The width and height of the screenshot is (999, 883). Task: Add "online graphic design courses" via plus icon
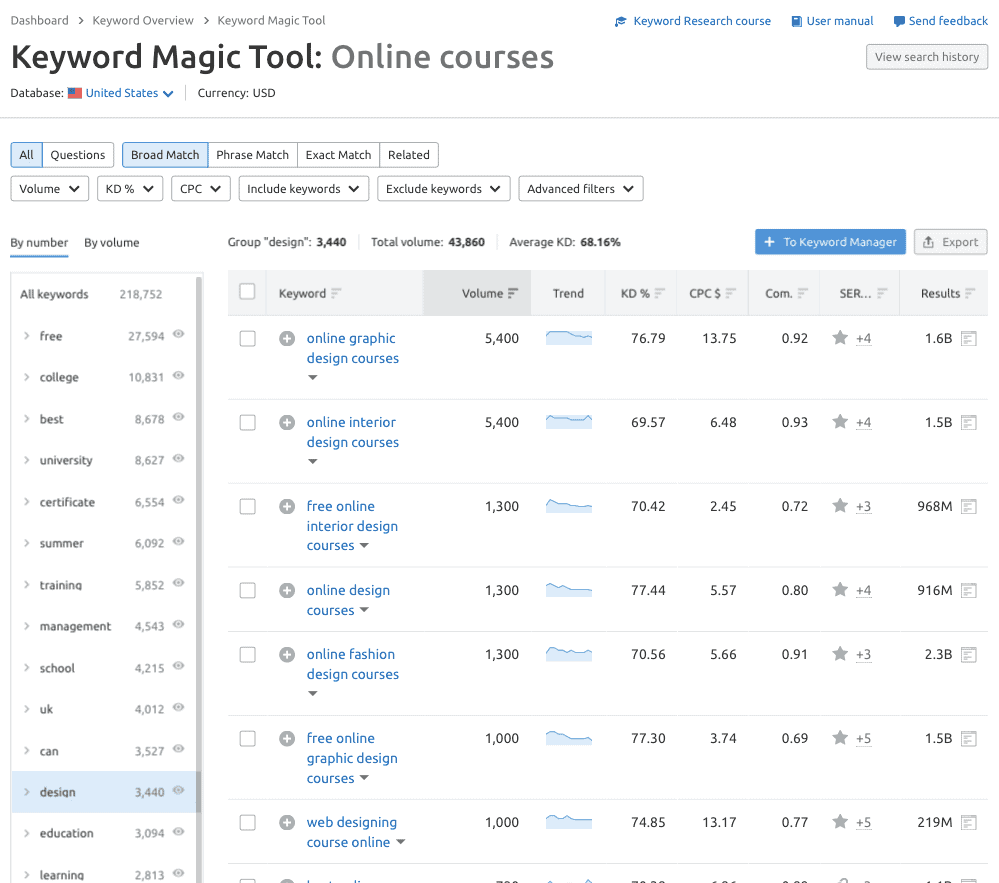point(286,338)
